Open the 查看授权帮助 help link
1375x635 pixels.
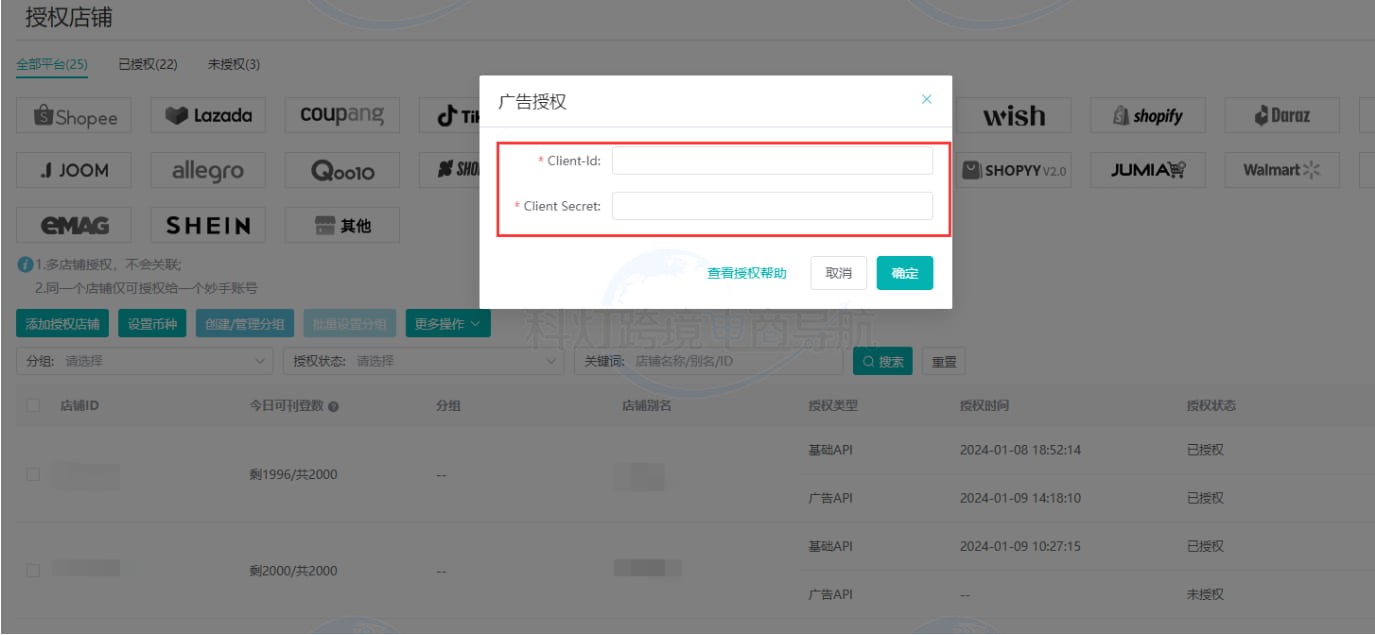[x=746, y=273]
